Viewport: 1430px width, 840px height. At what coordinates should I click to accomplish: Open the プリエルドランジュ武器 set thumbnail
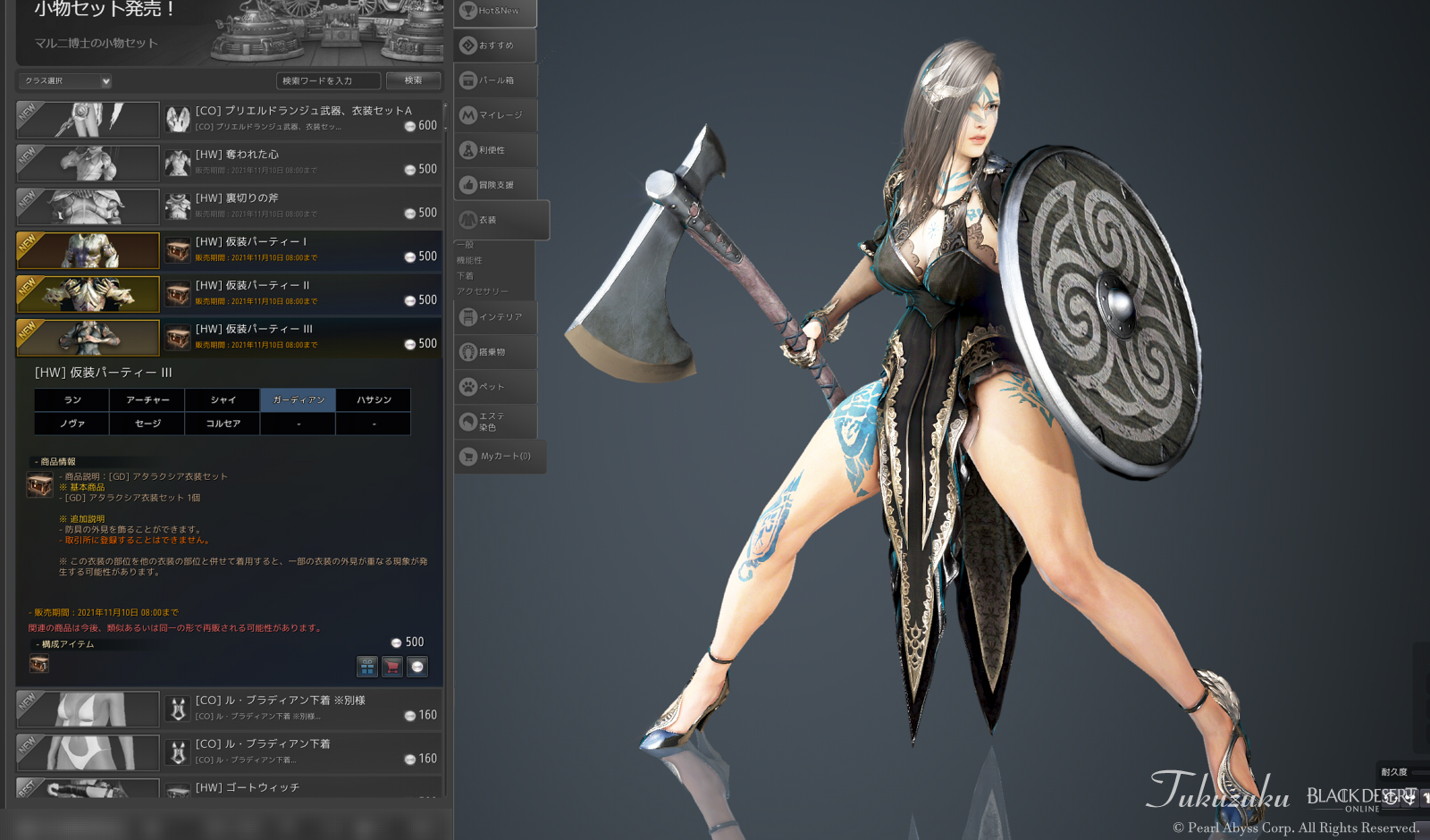88,120
